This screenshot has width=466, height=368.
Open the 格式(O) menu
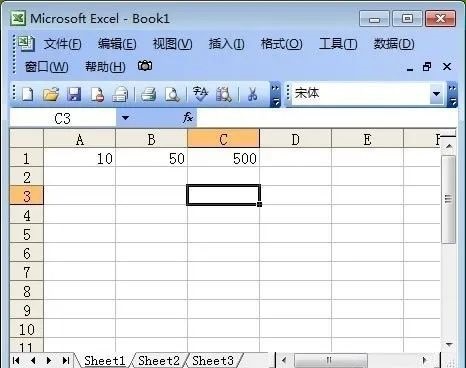pyautogui.click(x=282, y=44)
